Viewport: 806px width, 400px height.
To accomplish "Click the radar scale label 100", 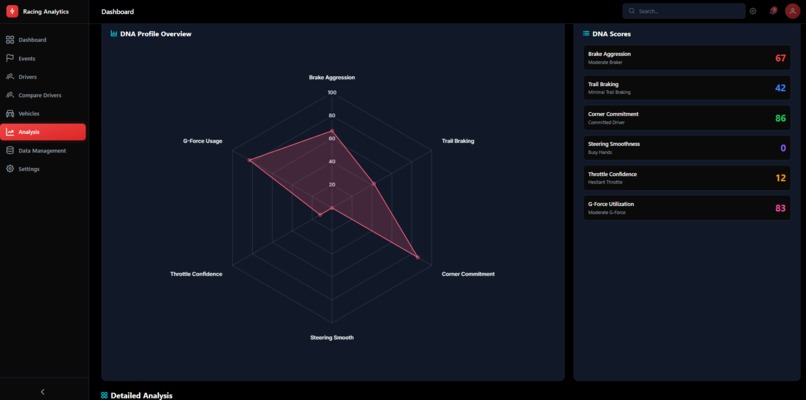I will [x=332, y=93].
